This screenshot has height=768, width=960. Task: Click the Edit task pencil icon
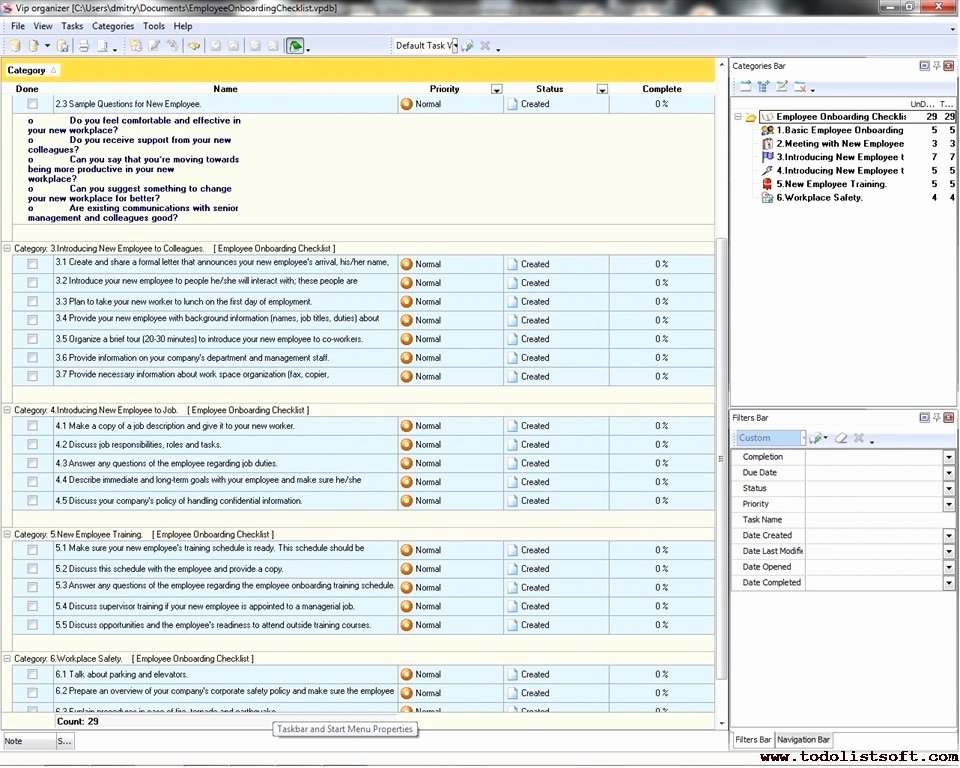[x=154, y=45]
